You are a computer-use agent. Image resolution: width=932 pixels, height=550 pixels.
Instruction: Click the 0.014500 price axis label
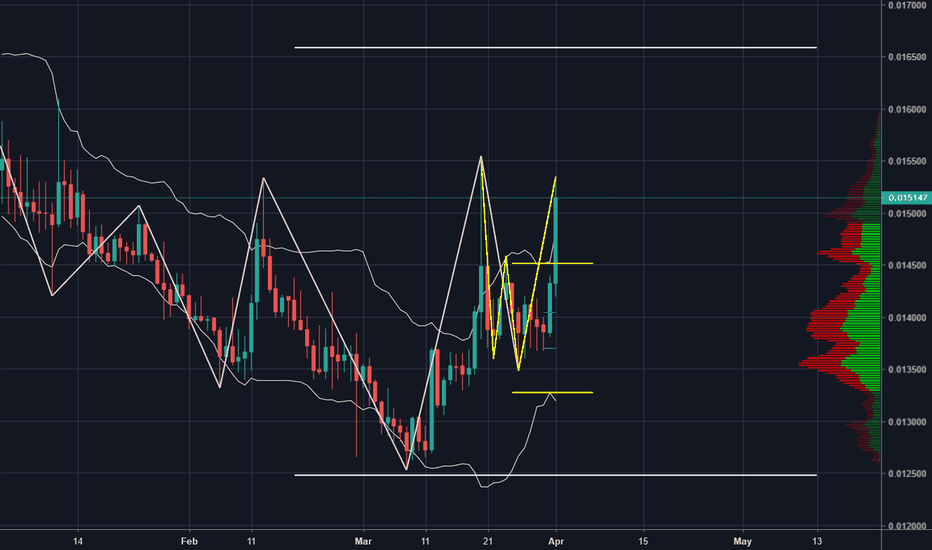(907, 265)
